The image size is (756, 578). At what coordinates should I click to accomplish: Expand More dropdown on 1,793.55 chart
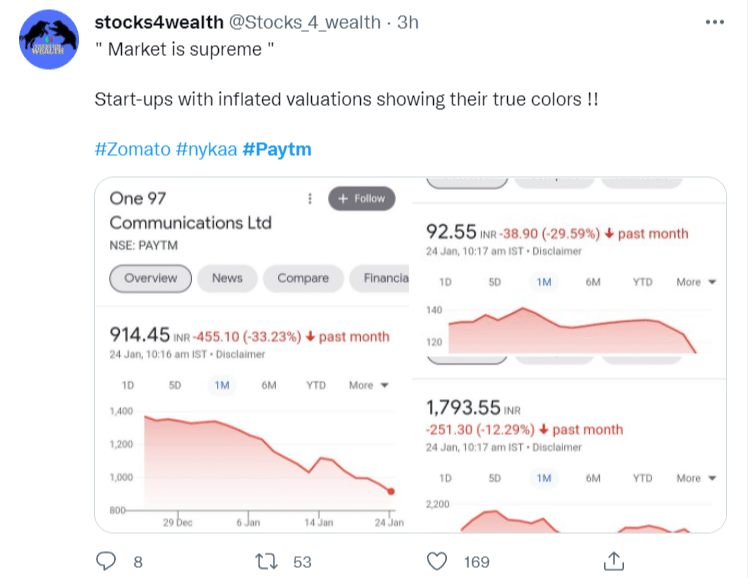click(696, 478)
